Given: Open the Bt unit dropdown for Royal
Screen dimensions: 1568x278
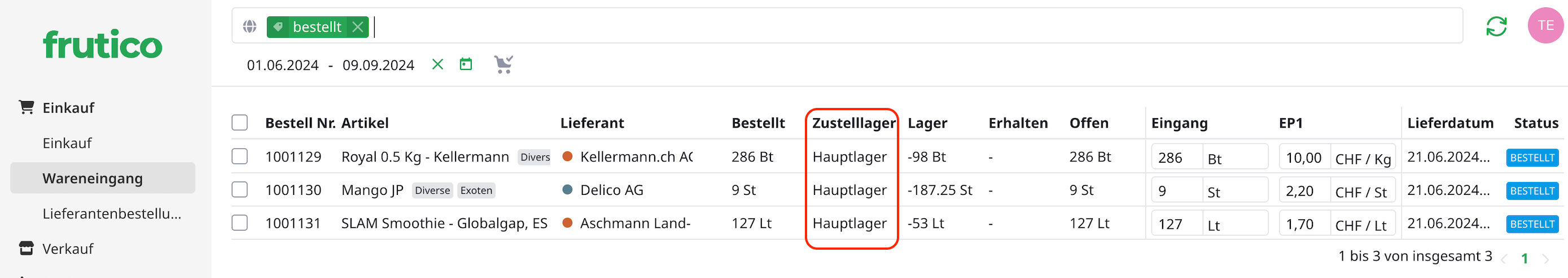Looking at the screenshot, I should point(1234,158).
